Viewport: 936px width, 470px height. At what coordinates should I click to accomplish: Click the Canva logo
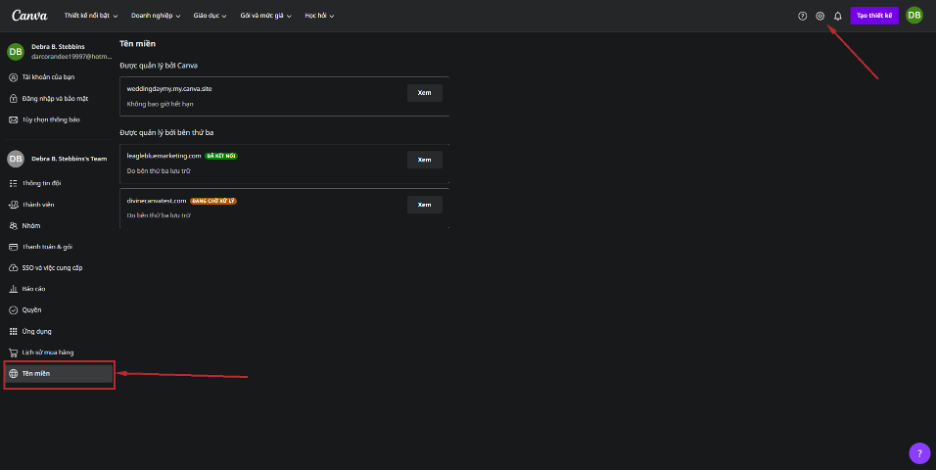pyautogui.click(x=30, y=15)
